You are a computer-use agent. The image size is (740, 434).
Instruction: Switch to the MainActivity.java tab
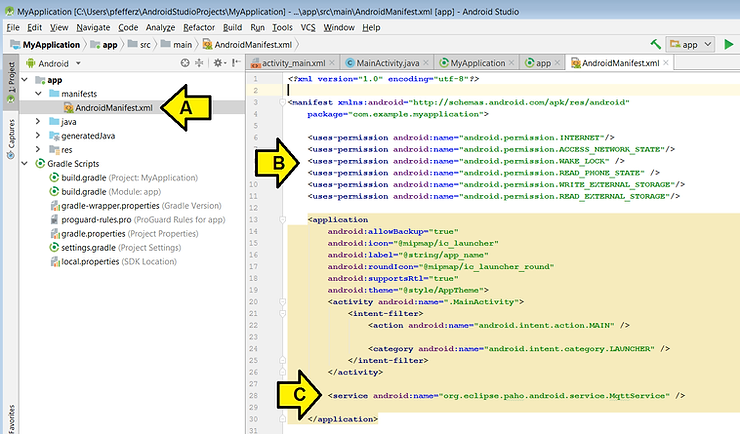pyautogui.click(x=387, y=63)
